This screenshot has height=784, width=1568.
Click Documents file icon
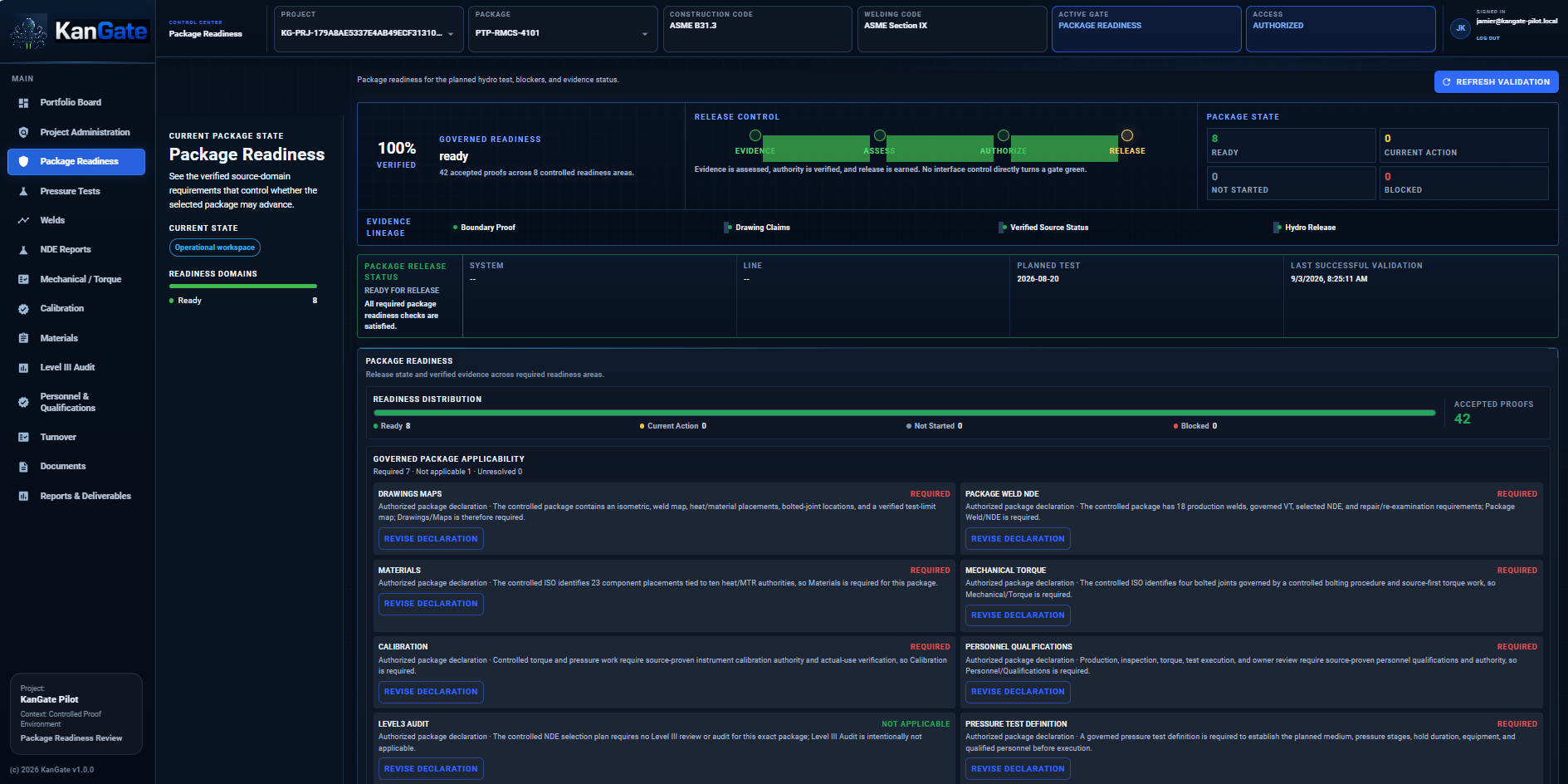[x=23, y=467]
